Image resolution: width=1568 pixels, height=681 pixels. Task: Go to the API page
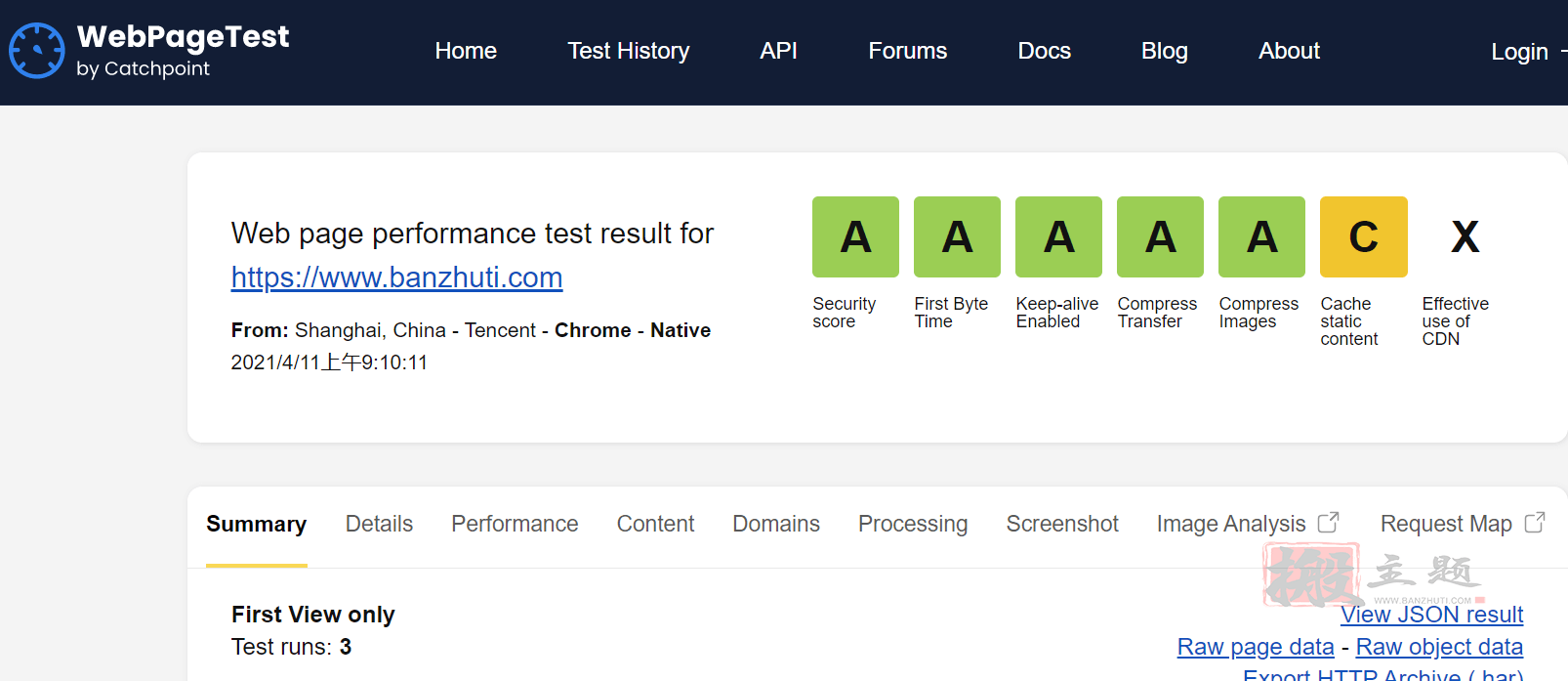[x=779, y=51]
